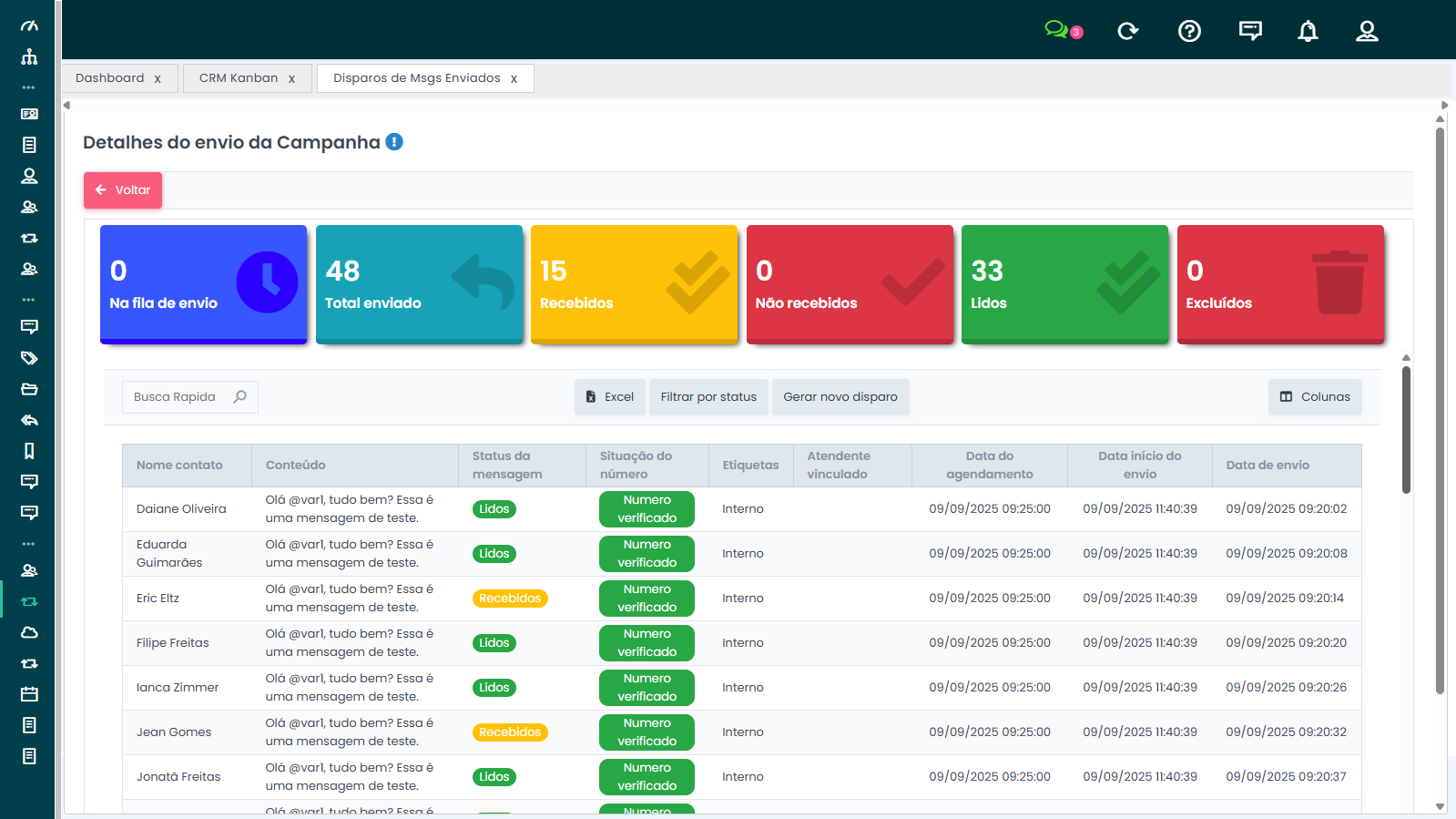Click the dashboard gauge icon in sidebar

(x=29, y=26)
